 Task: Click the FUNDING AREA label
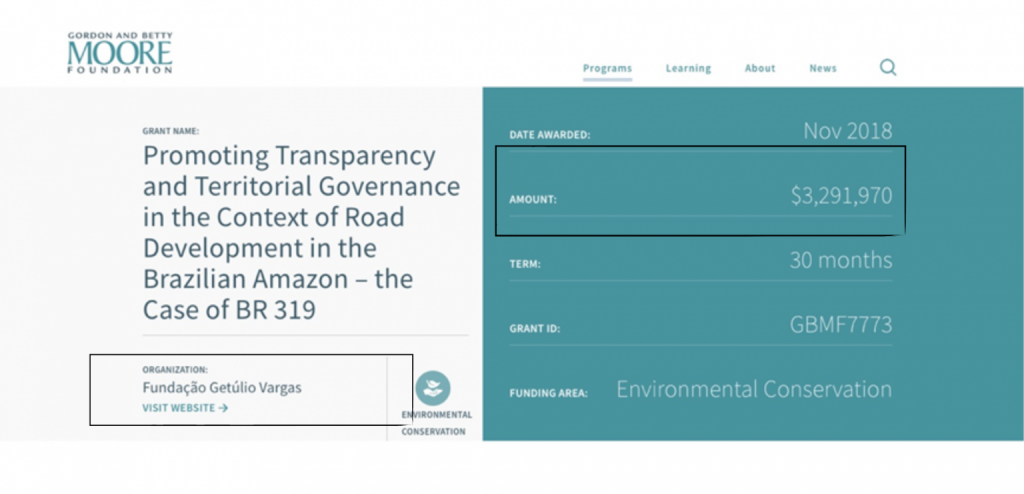(x=549, y=393)
